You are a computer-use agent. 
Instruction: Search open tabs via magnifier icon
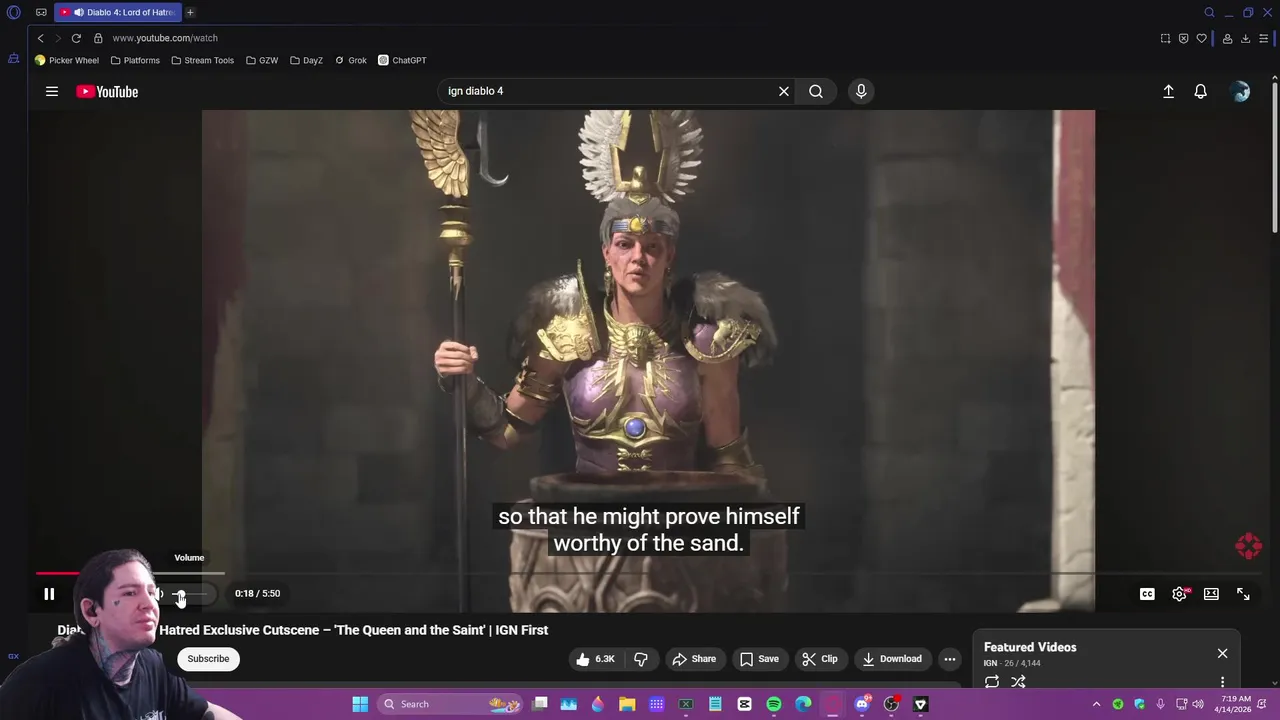1209,13
